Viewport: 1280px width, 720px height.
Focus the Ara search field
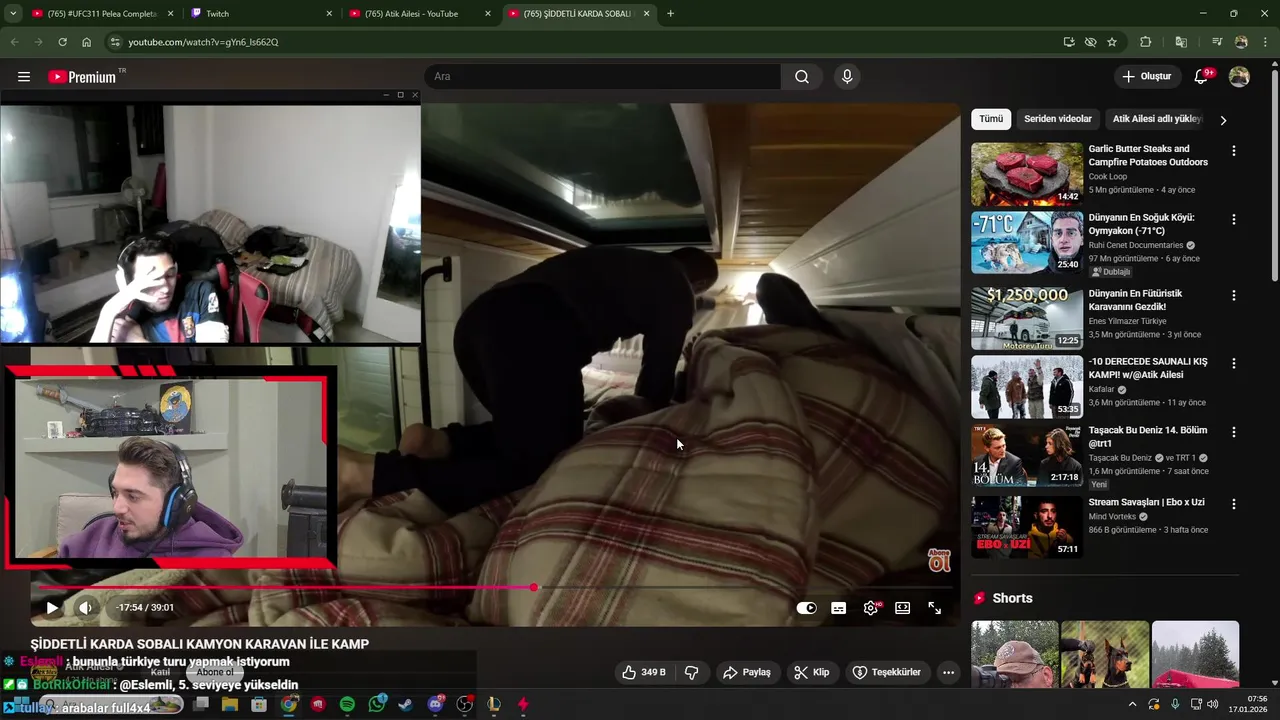click(602, 77)
